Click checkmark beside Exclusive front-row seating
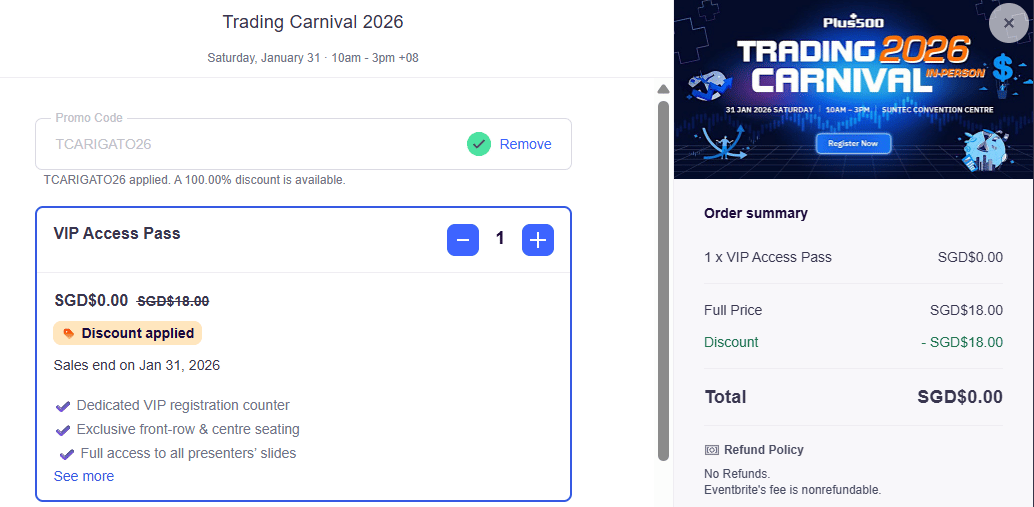 pos(63,430)
